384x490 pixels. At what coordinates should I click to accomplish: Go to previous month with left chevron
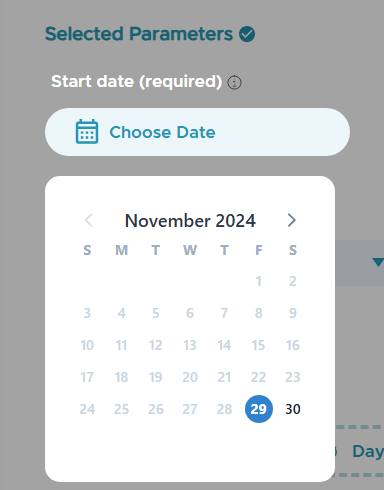pos(89,220)
